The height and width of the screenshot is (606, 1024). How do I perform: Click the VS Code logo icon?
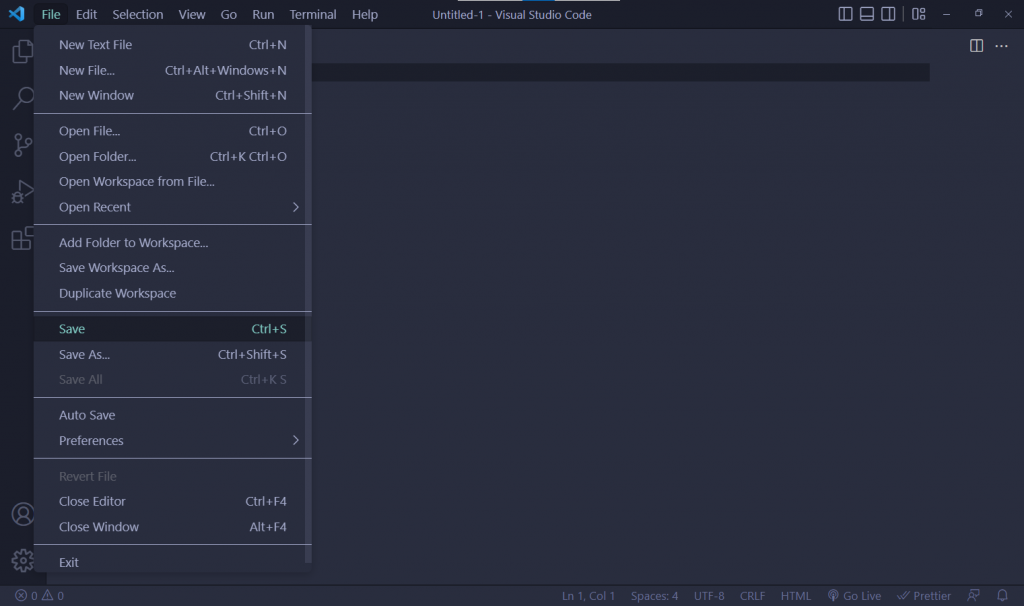(x=16, y=14)
